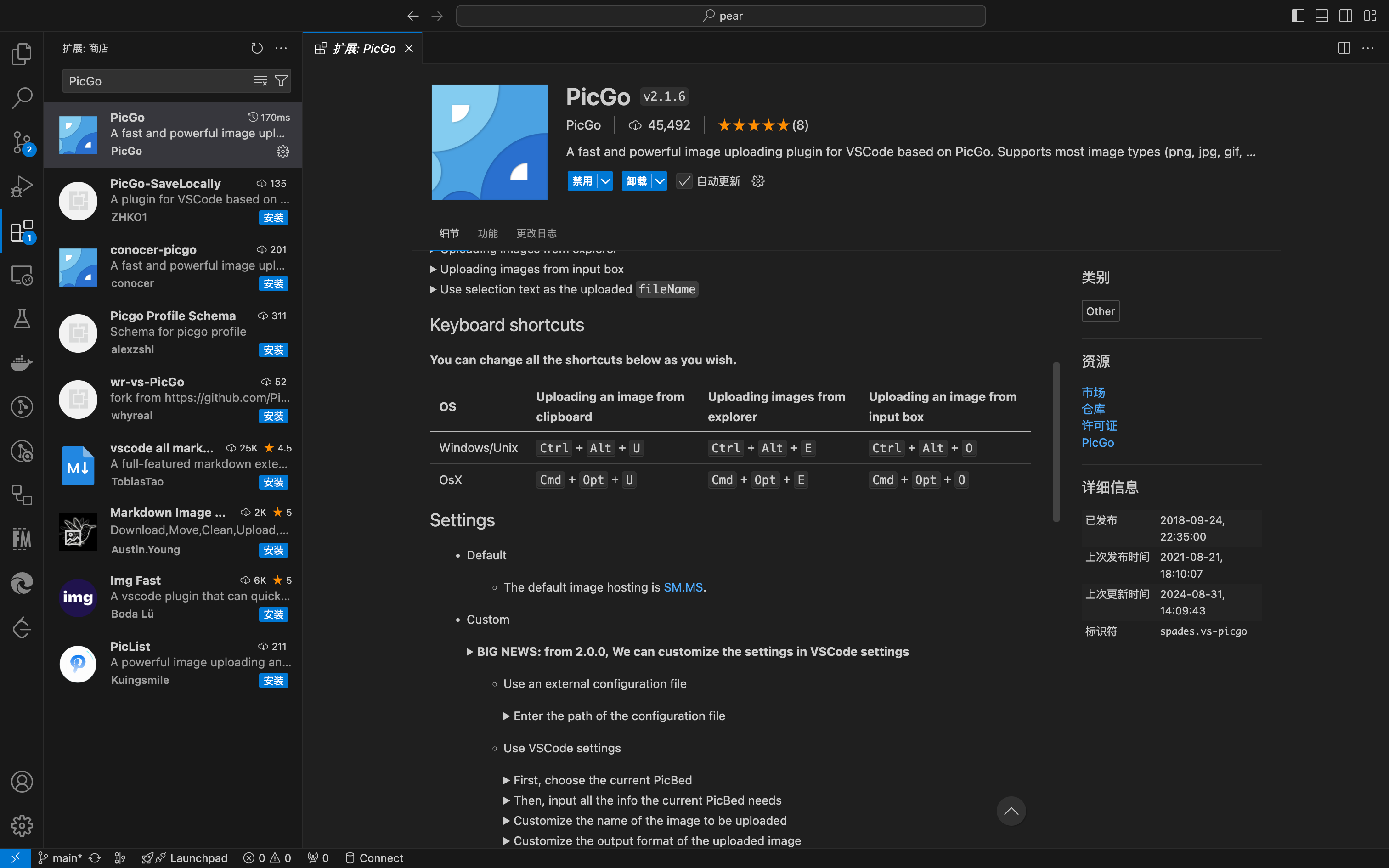Open the Source Control view
The image size is (1389, 868).
pyautogui.click(x=22, y=142)
